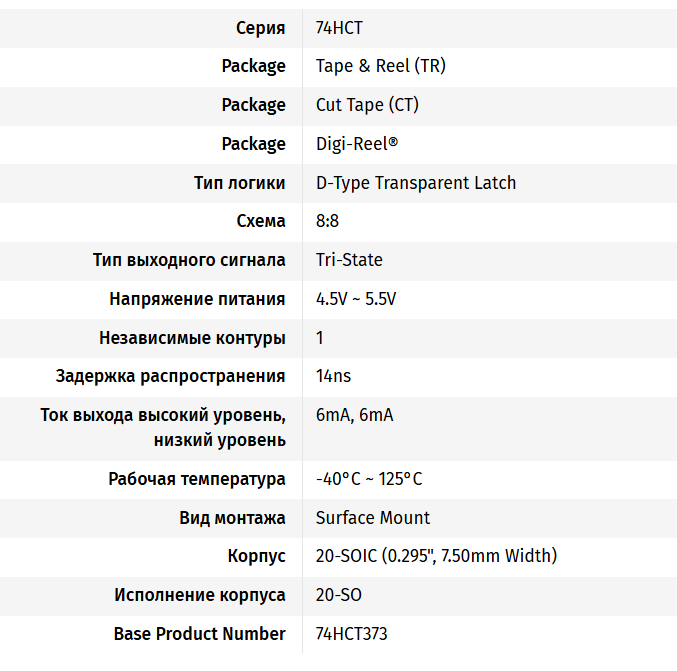Click the 74HCT series value

(339, 28)
